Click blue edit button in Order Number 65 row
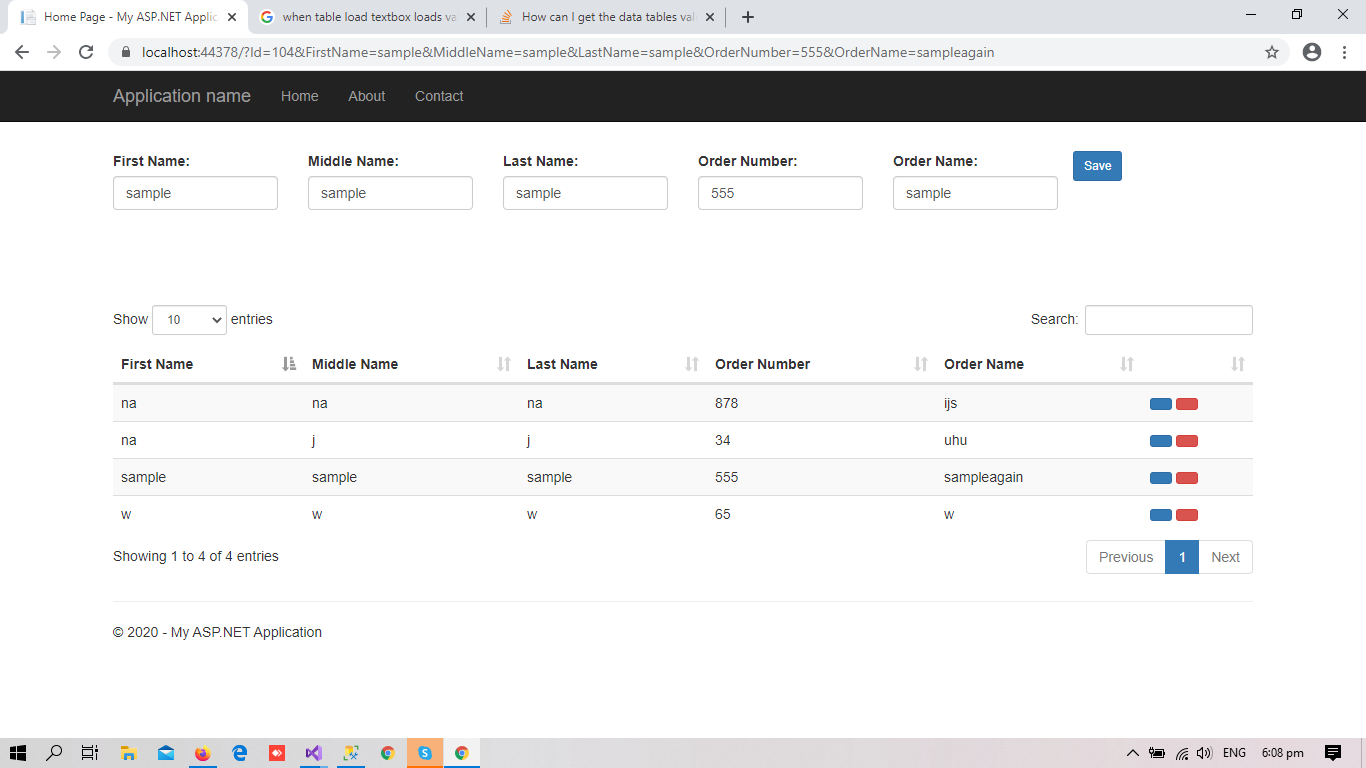This screenshot has width=1366, height=768. (1161, 515)
